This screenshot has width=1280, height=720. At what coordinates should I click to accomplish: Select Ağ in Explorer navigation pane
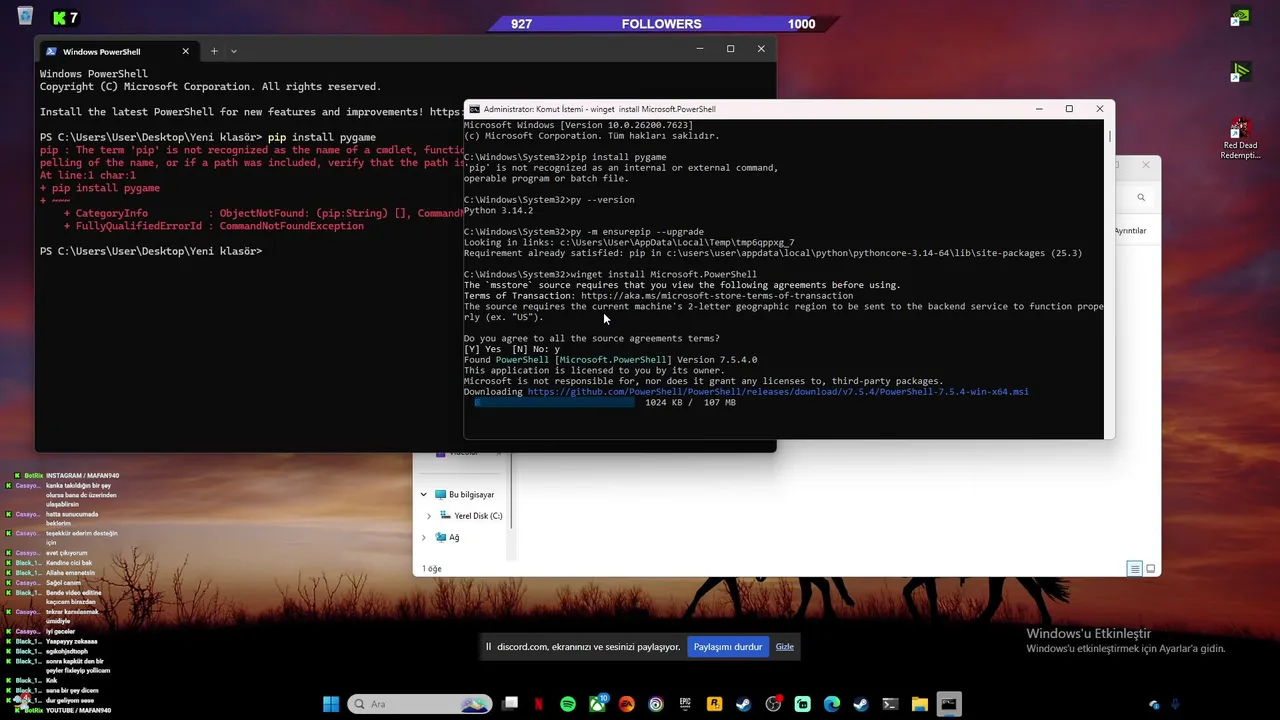pyautogui.click(x=447, y=538)
